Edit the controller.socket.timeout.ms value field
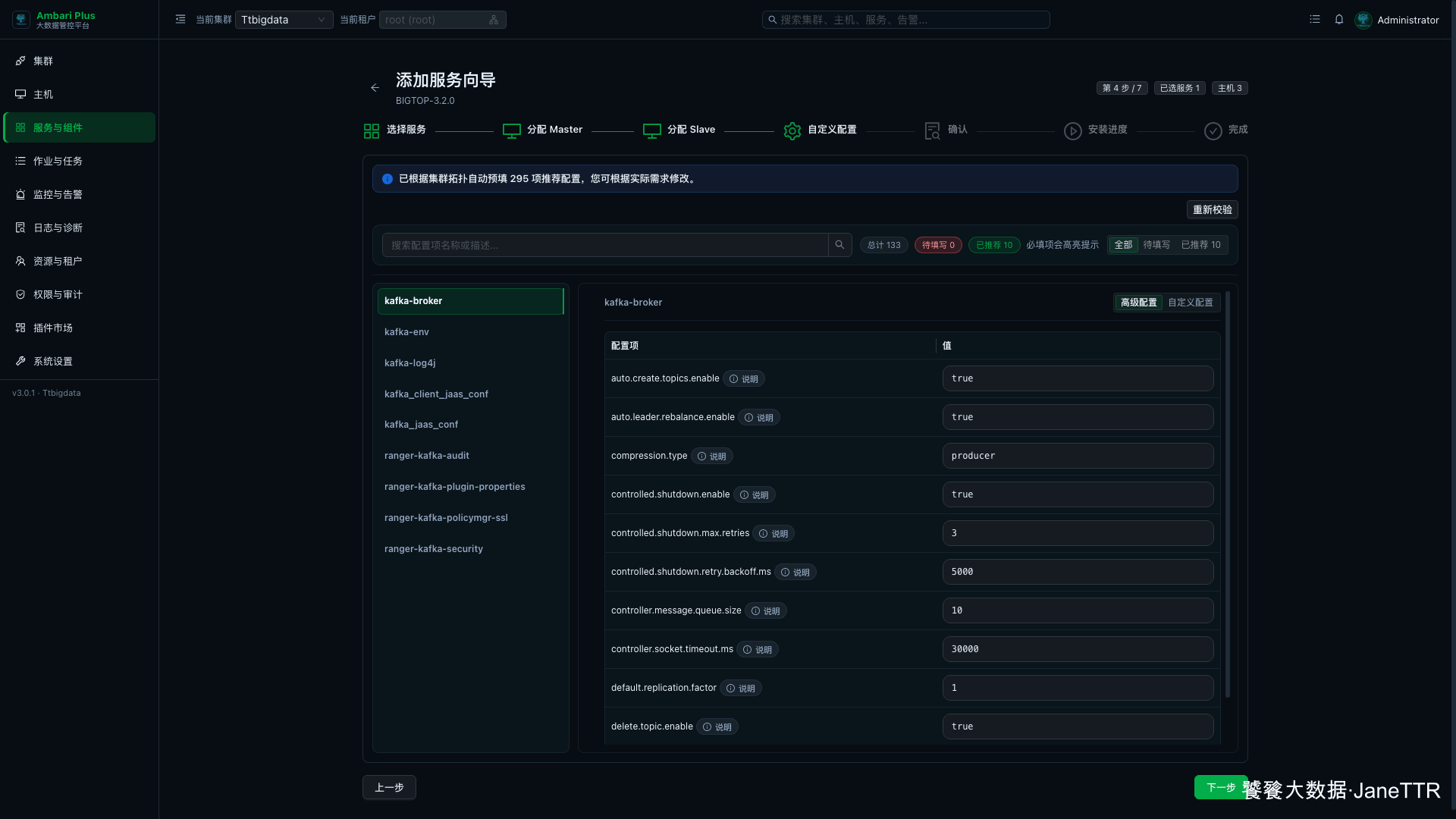This screenshot has width=1456, height=819. tap(1078, 649)
